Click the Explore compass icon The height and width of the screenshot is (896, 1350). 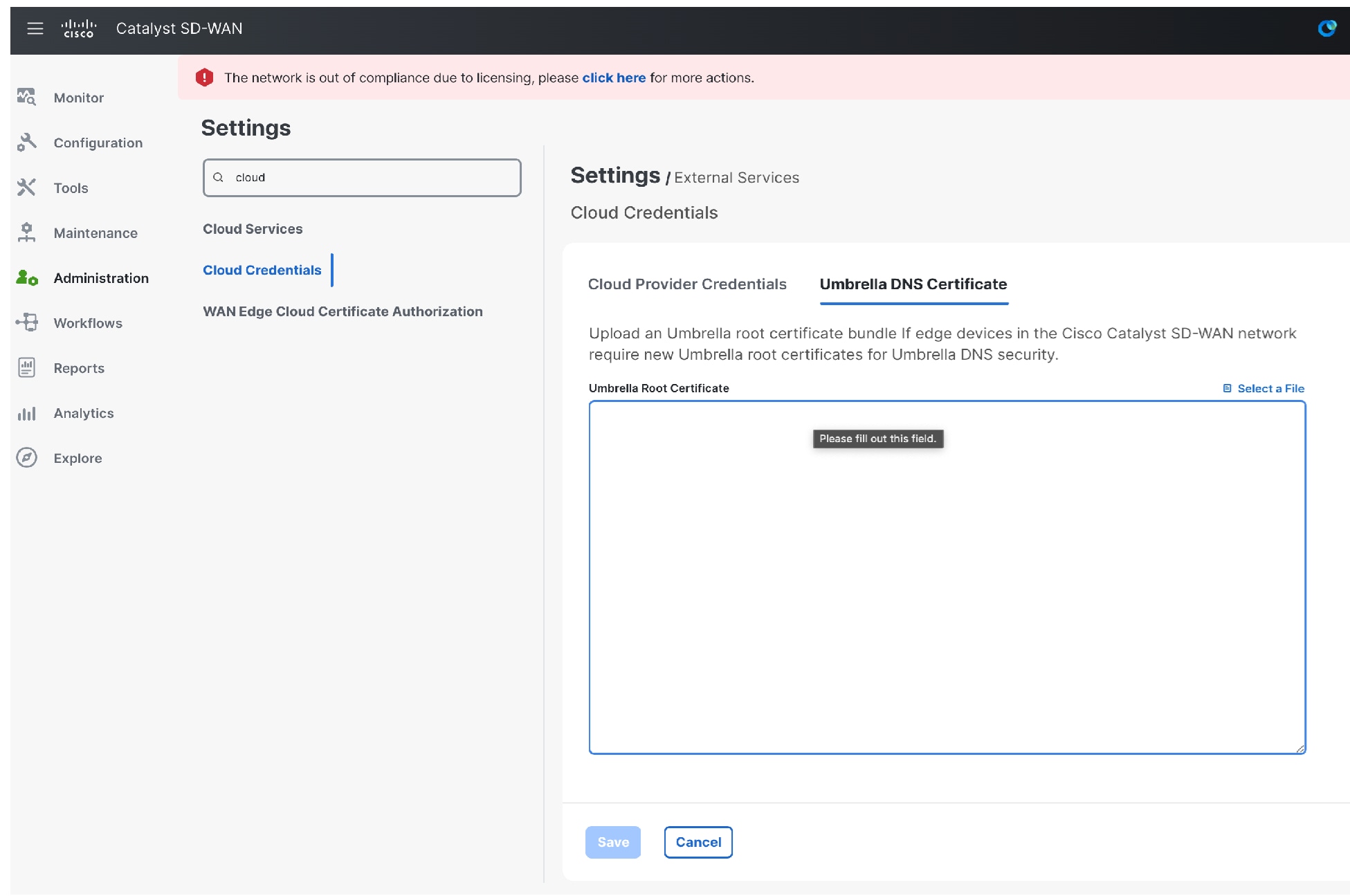26,457
